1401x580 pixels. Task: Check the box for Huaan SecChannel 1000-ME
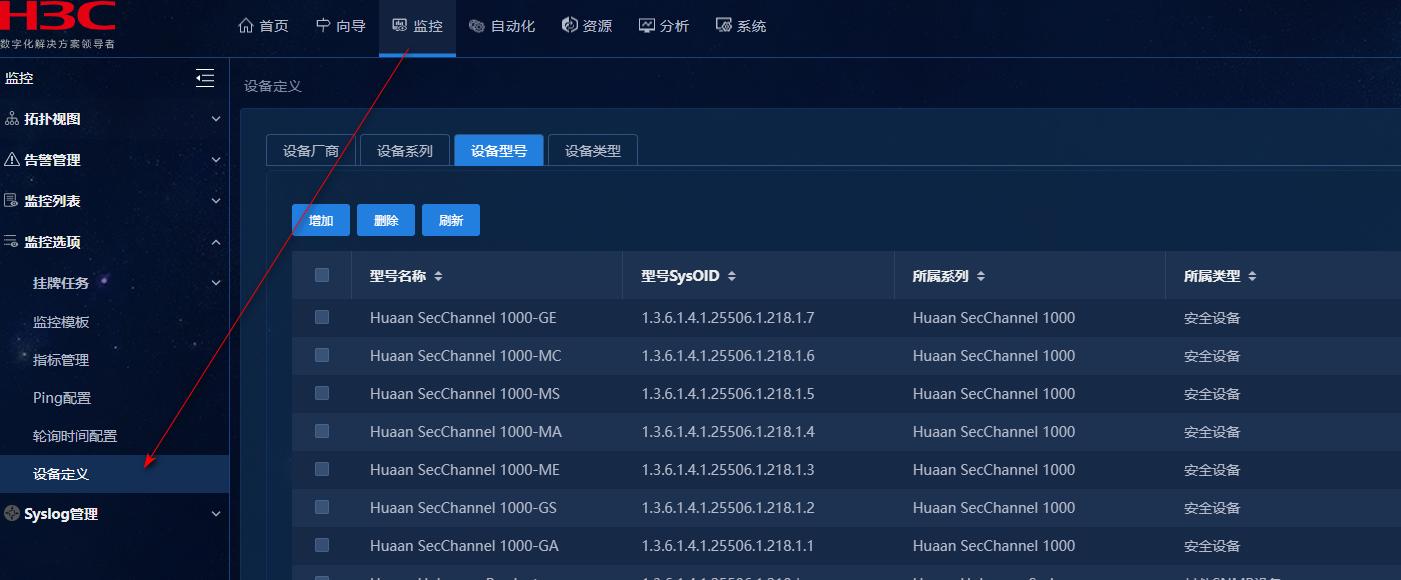point(322,469)
